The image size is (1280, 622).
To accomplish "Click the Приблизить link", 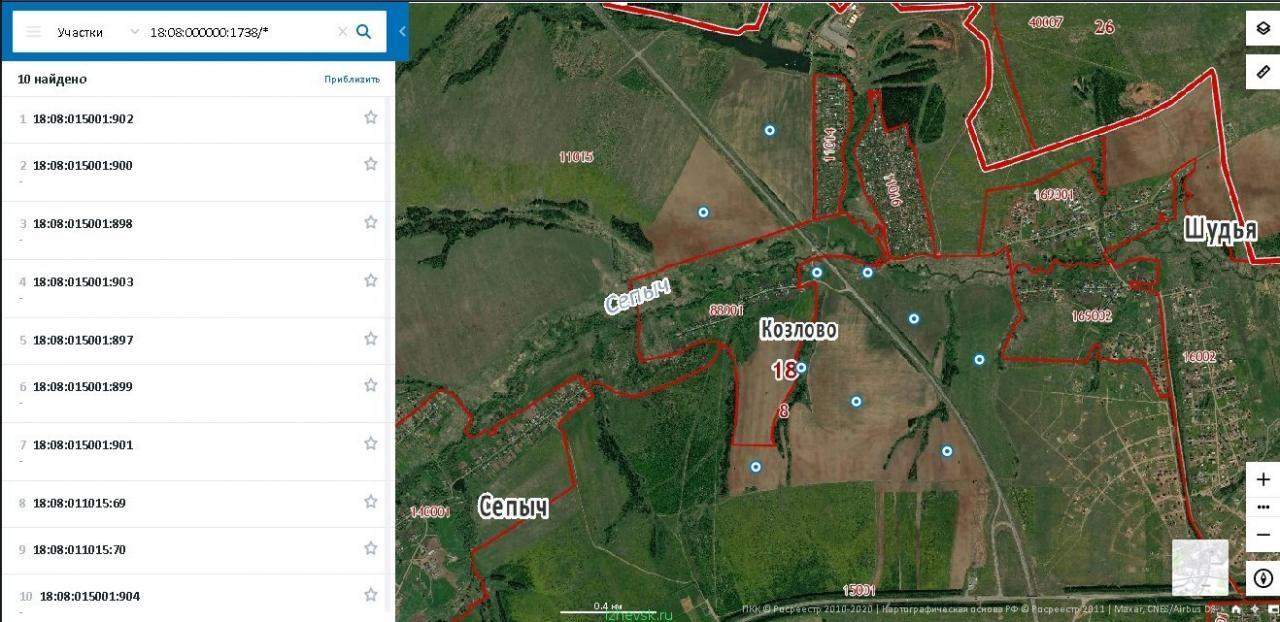I will pos(352,79).
